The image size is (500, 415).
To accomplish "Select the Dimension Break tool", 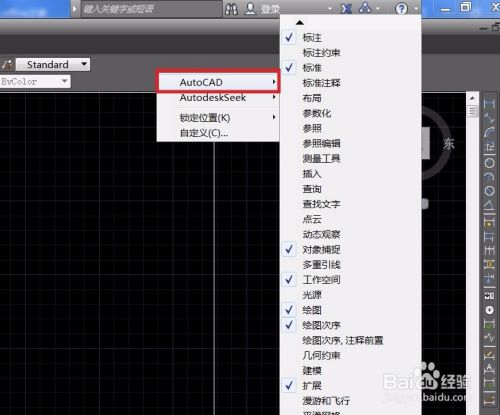I will (x=489, y=278).
